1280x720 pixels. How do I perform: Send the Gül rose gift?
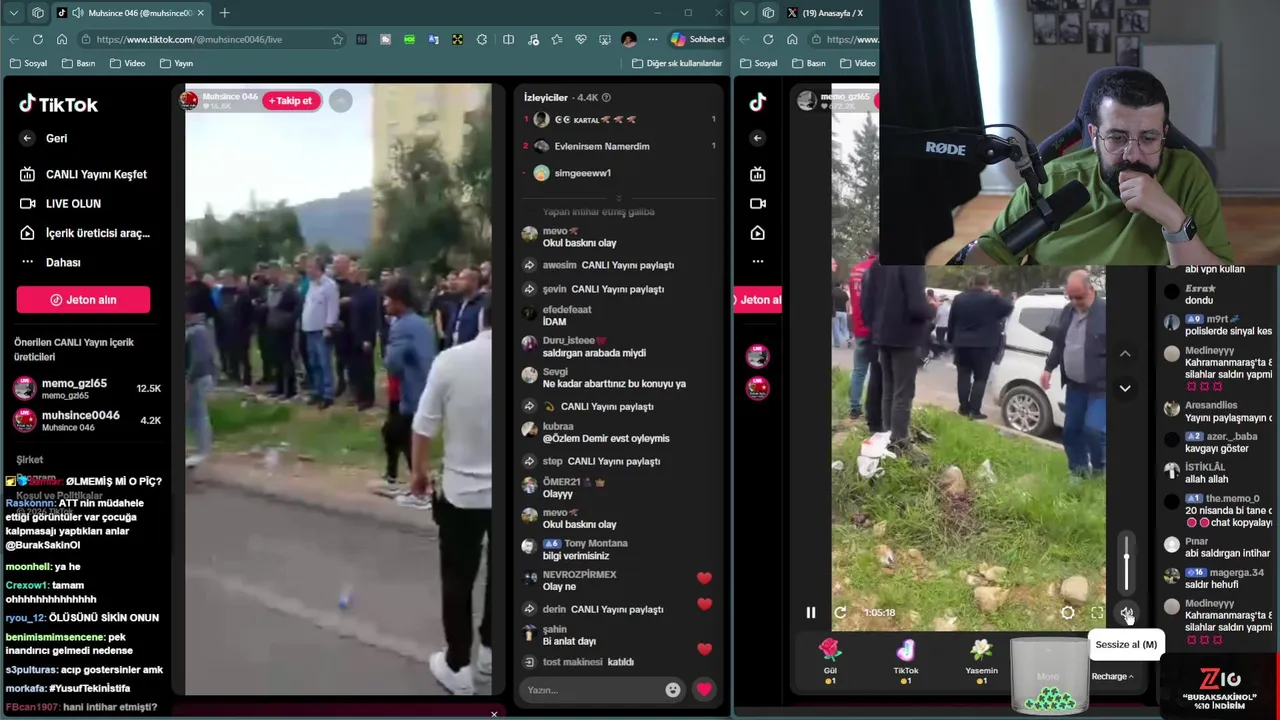[830, 662]
